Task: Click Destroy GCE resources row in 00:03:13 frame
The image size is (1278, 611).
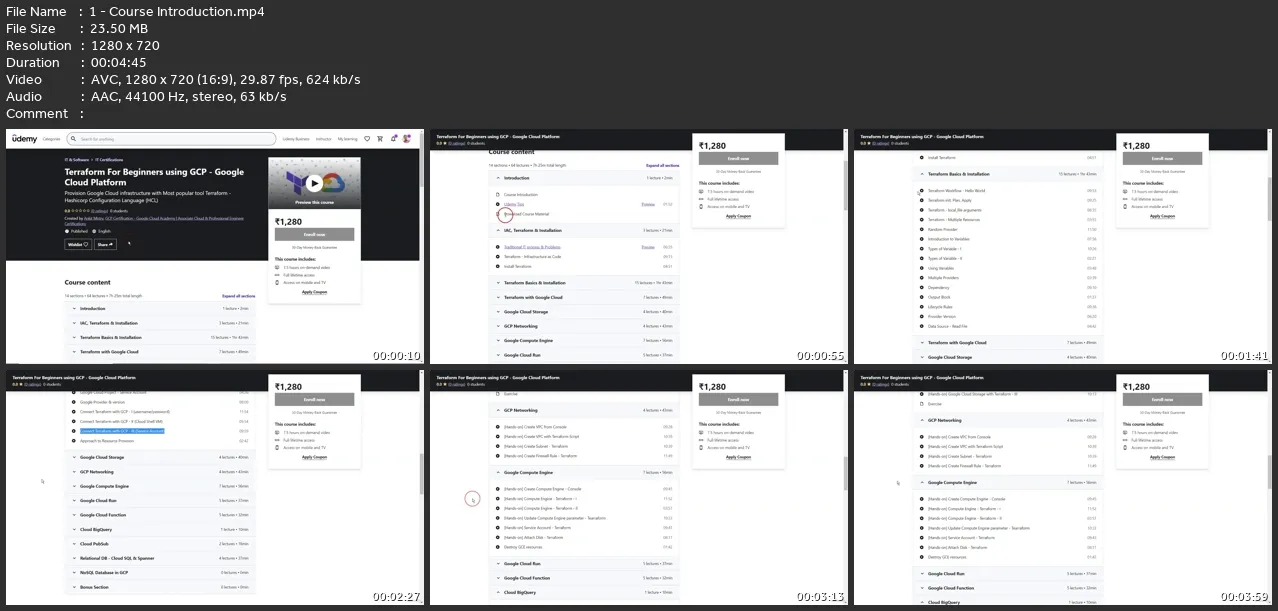Action: tap(584, 547)
